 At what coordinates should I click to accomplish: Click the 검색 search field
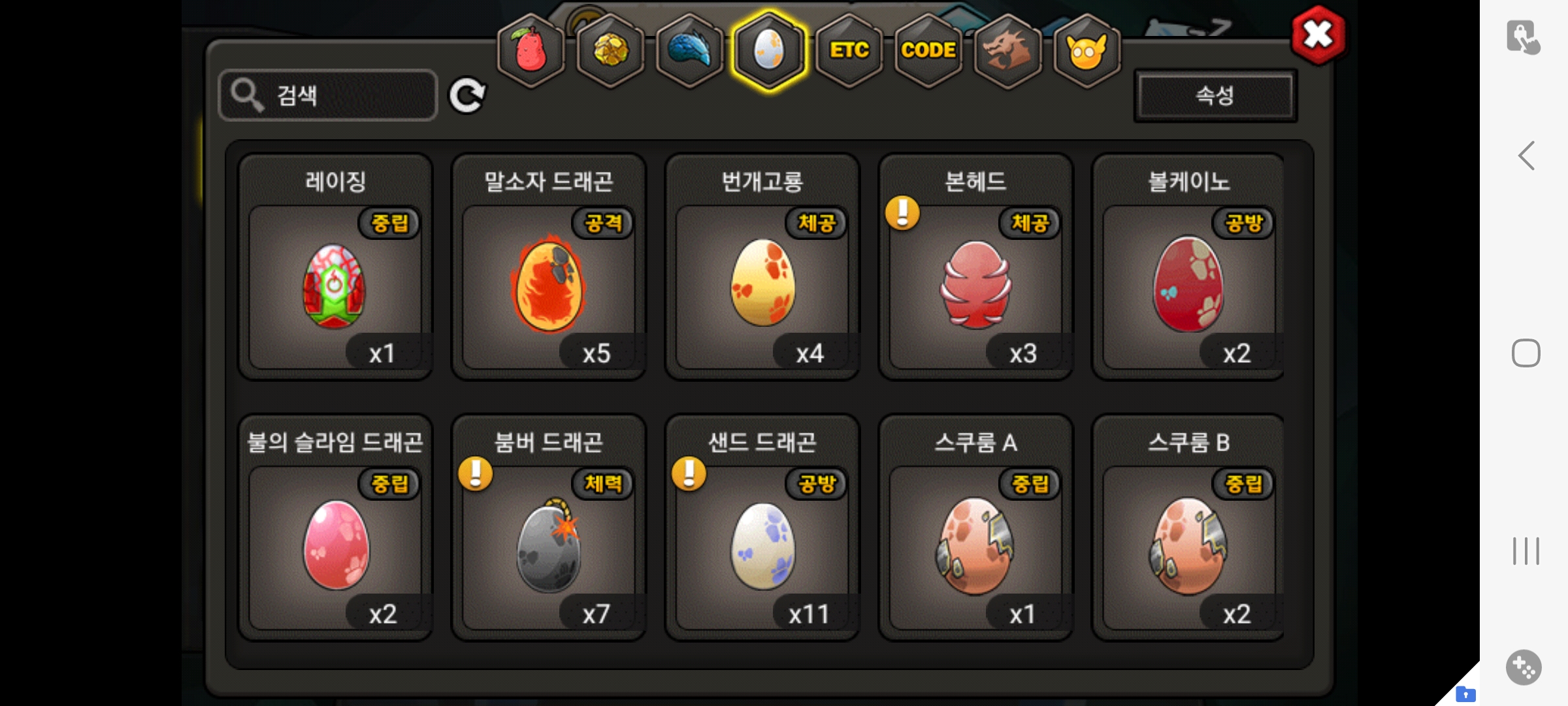[328, 95]
